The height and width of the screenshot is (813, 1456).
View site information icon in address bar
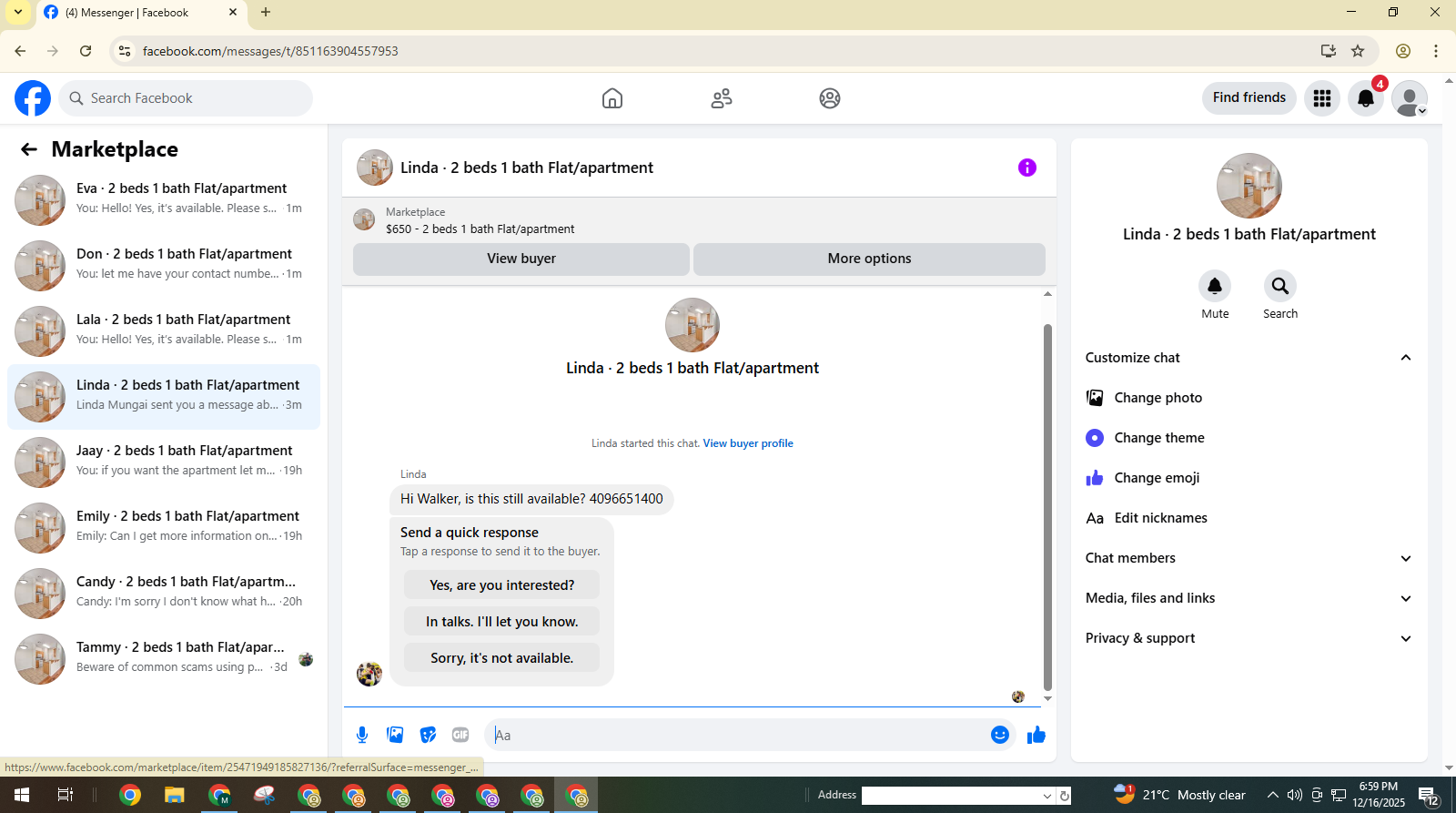point(125,51)
